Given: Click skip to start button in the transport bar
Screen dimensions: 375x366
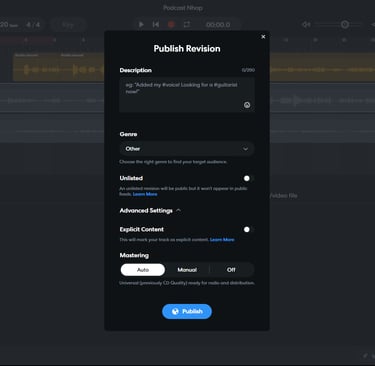Looking at the screenshot, I should [x=156, y=24].
